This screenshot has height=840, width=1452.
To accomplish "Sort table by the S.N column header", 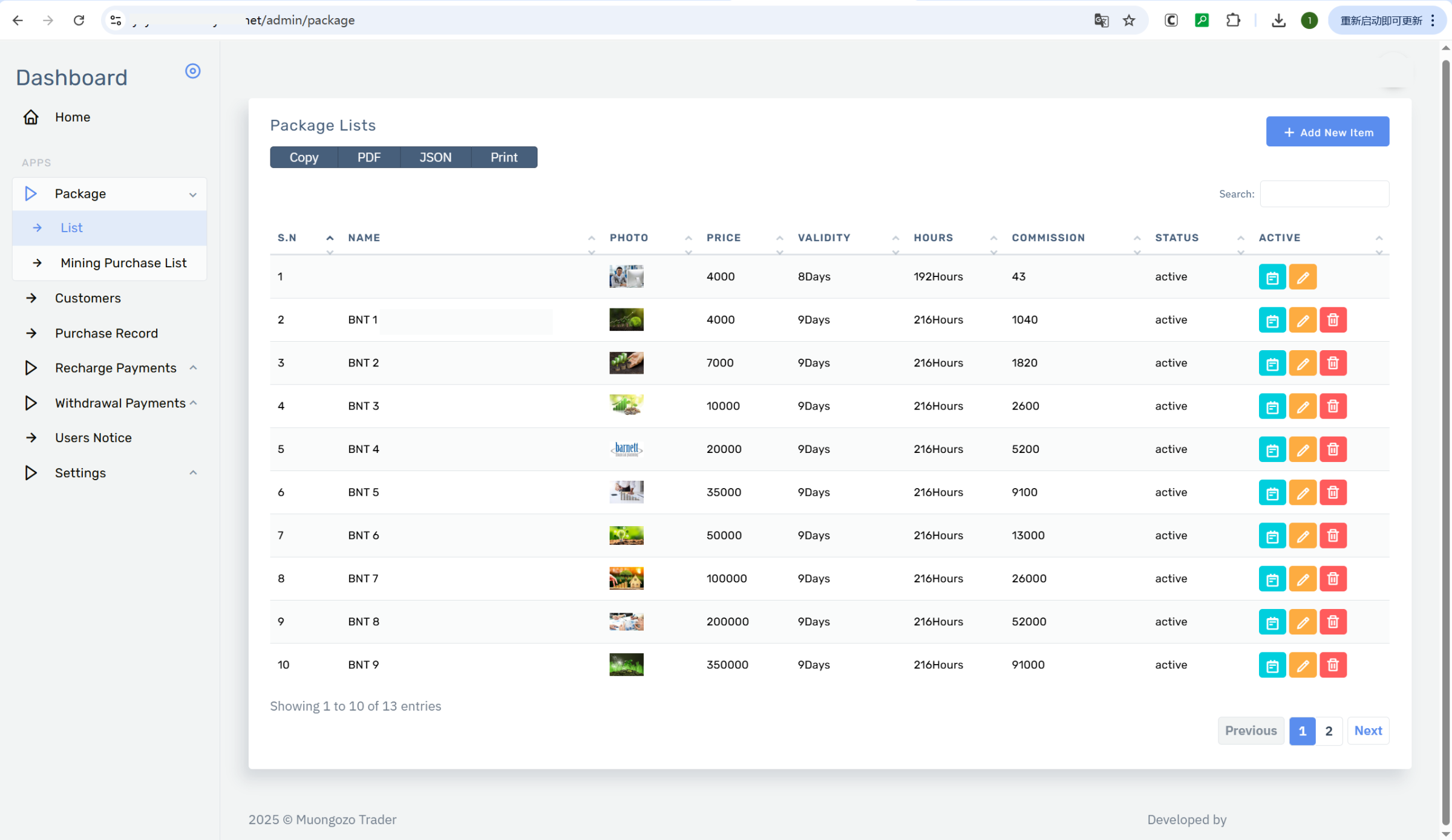I will click(287, 238).
